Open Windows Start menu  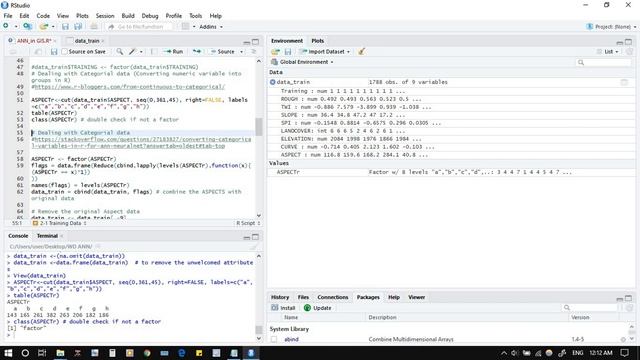[x=8, y=353]
